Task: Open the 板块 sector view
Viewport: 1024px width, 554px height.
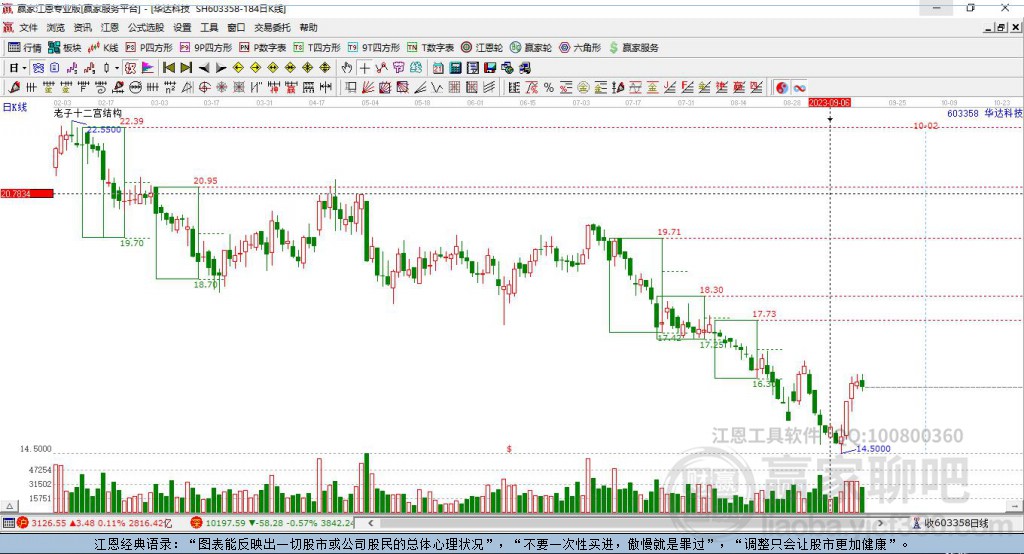Action: [x=65, y=48]
